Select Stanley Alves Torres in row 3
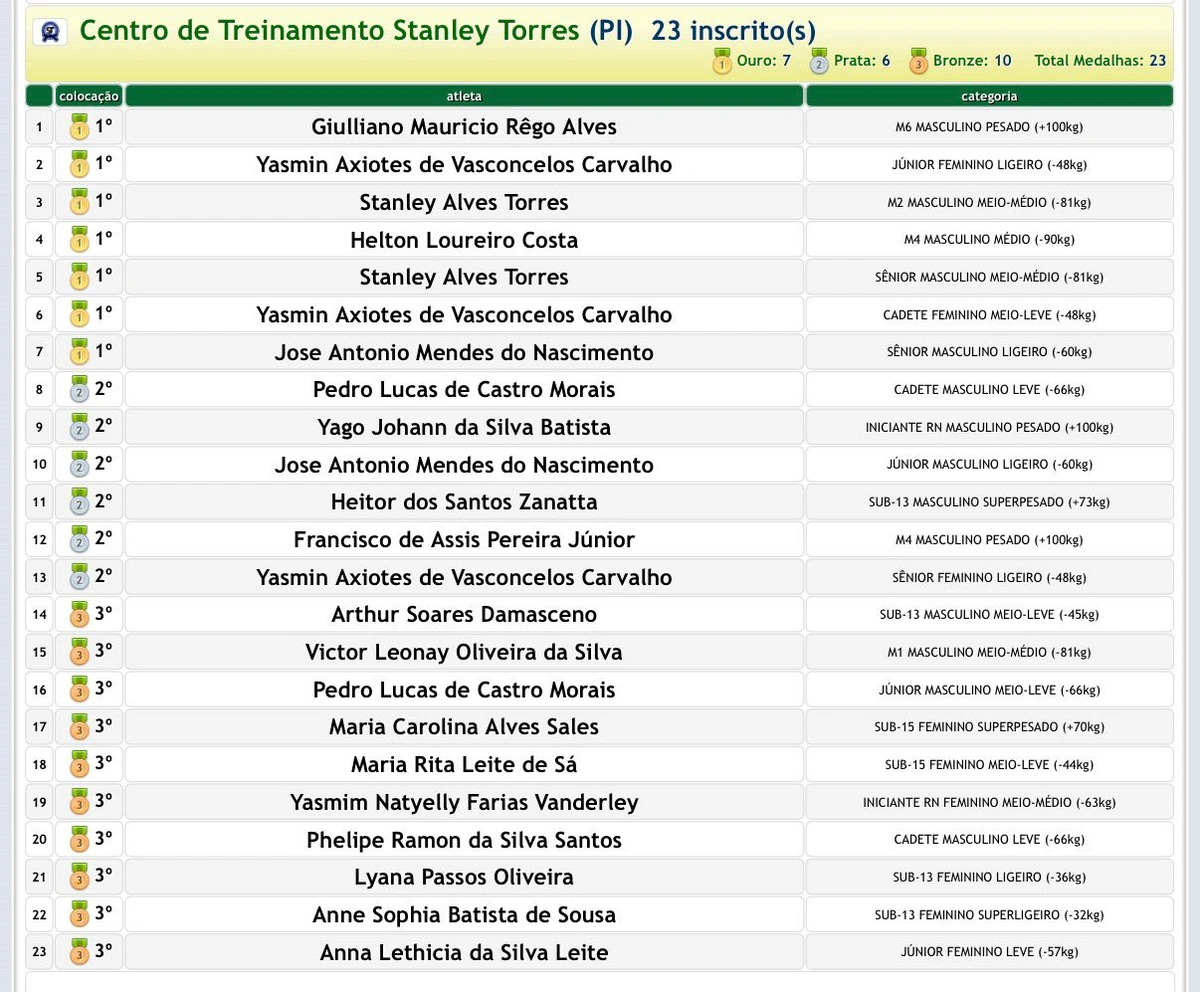The image size is (1200, 992). (x=464, y=202)
